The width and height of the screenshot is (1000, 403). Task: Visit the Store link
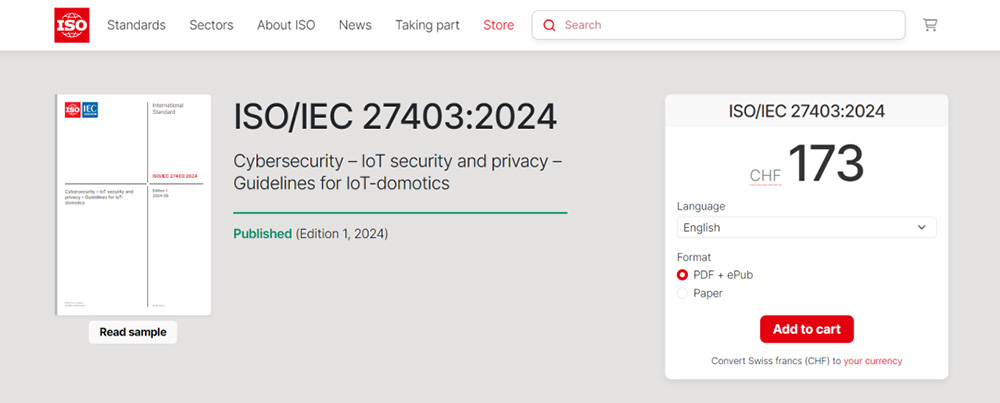pos(498,25)
